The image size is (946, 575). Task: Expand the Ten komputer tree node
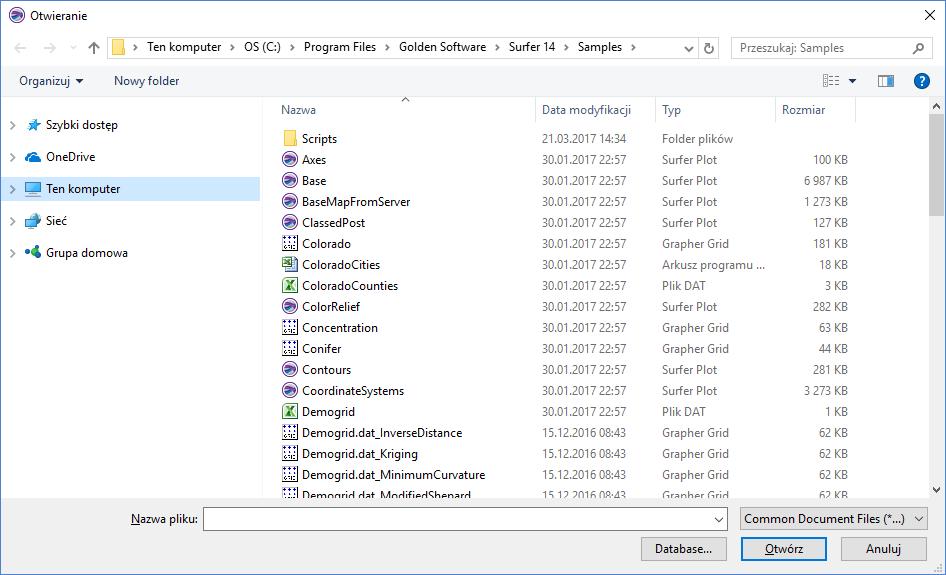pyautogui.click(x=13, y=189)
